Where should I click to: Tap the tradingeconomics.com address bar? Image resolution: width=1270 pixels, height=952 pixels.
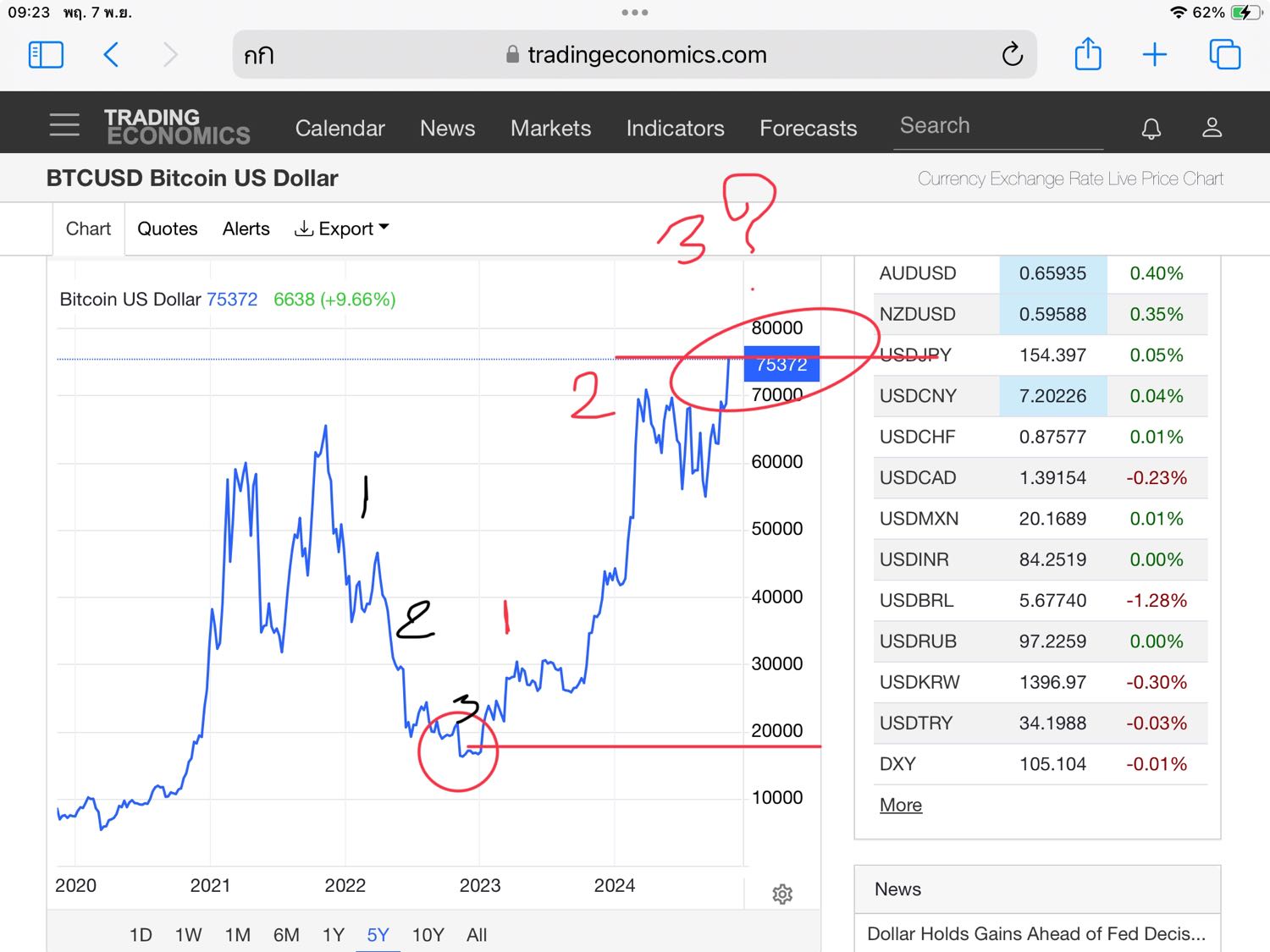(x=635, y=55)
